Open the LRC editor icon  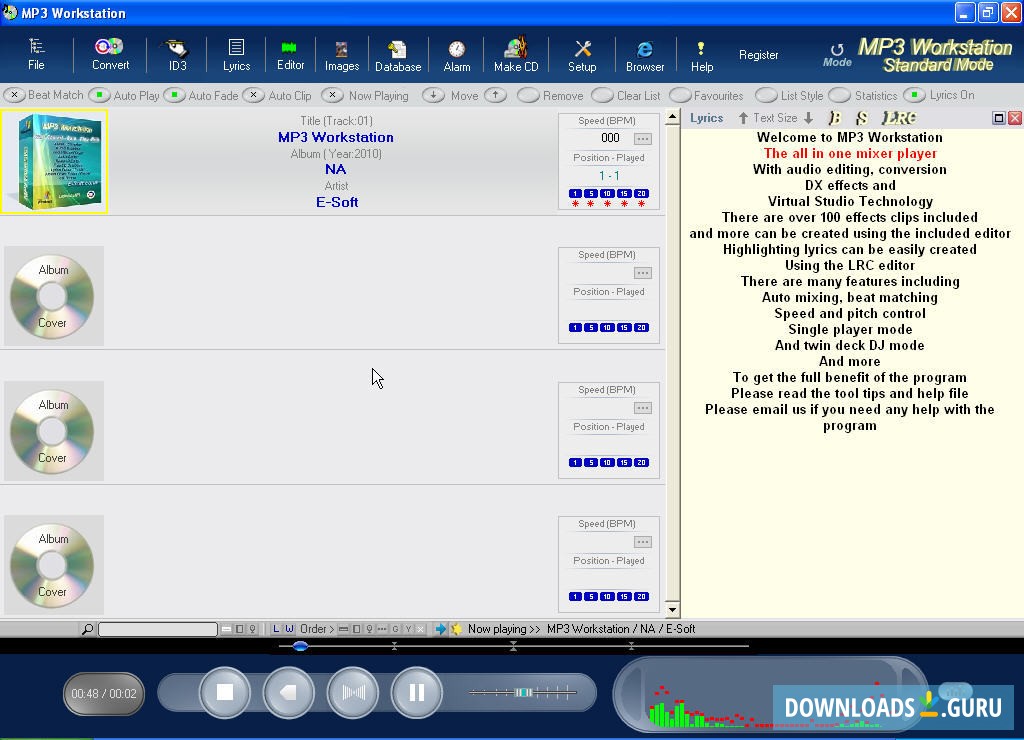point(899,118)
